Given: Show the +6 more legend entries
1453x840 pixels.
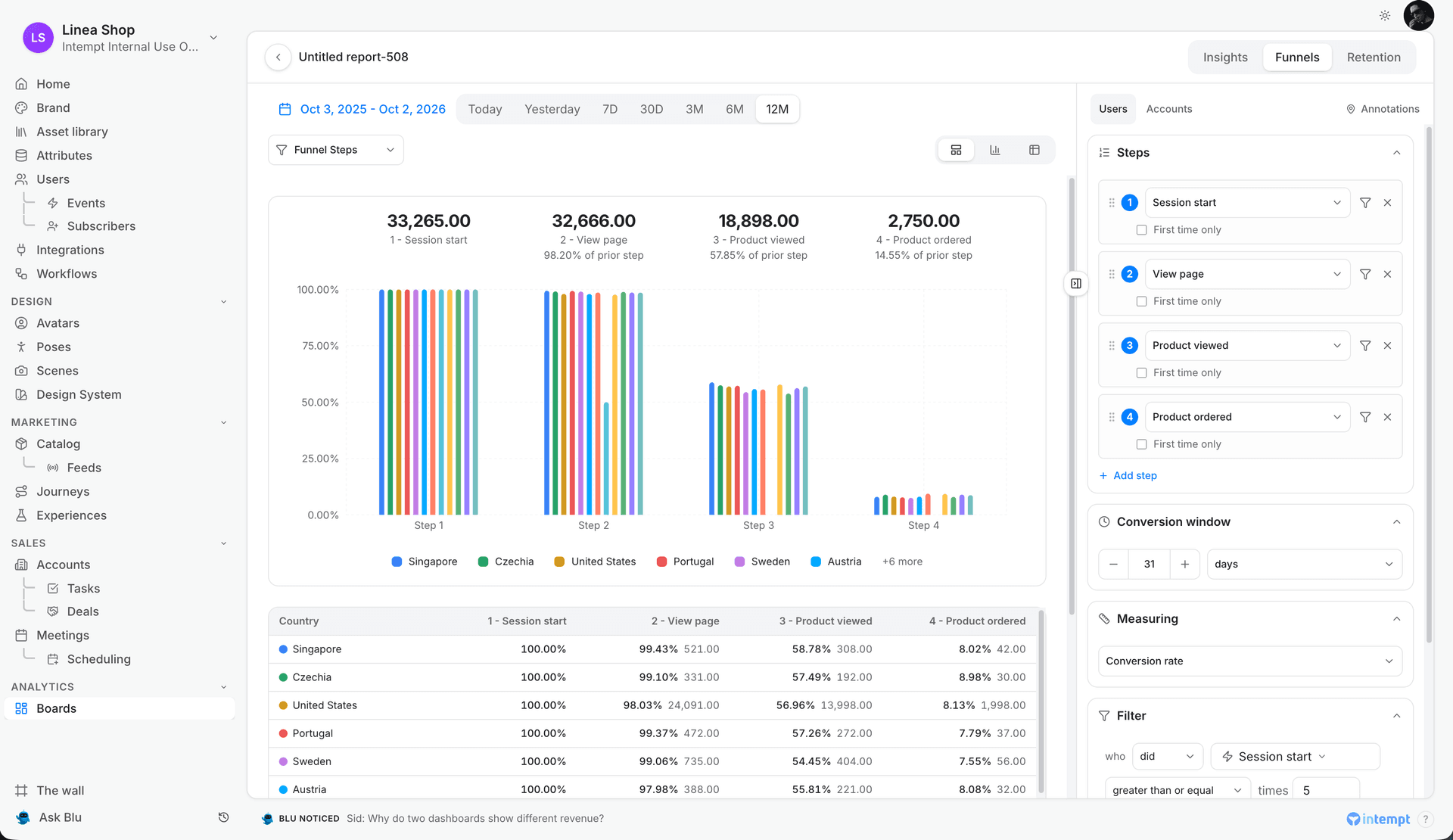Looking at the screenshot, I should (x=902, y=562).
